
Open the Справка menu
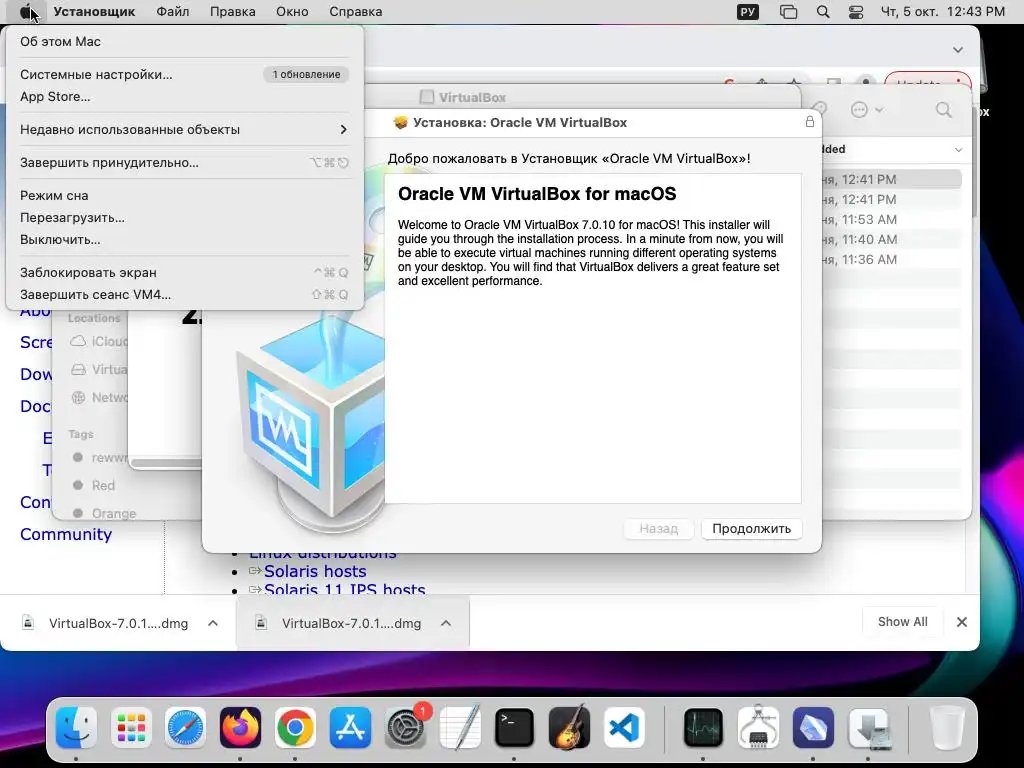coord(356,12)
